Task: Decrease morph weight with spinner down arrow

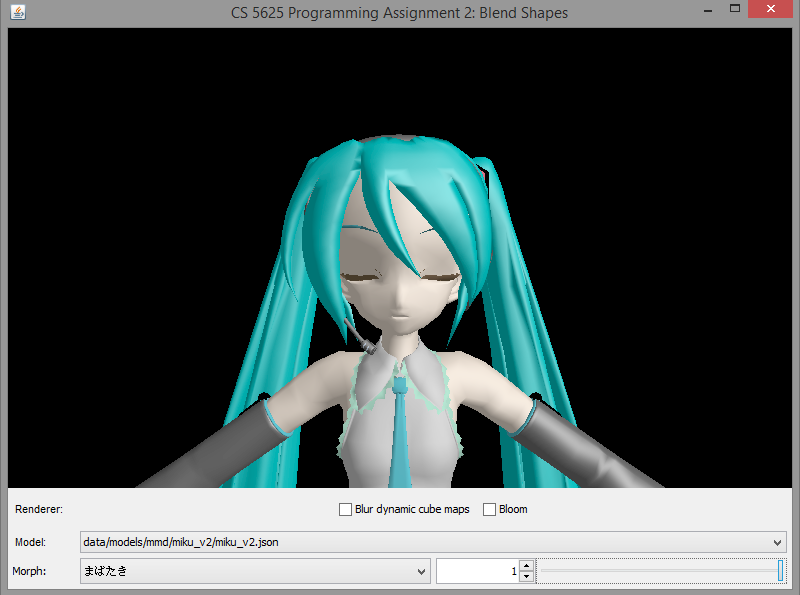Action: coord(527,577)
